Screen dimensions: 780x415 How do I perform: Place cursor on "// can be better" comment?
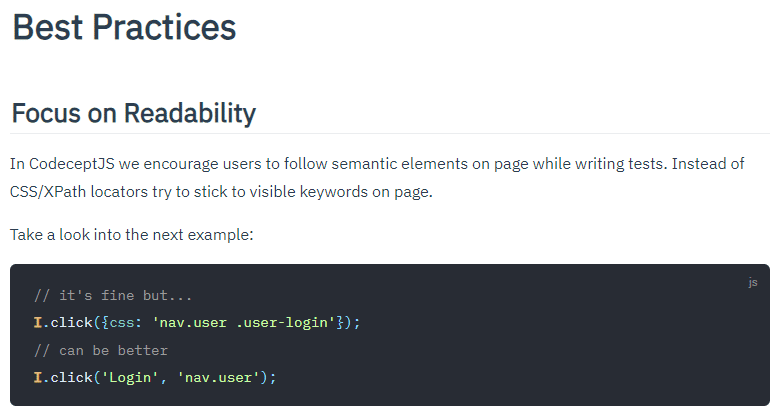coord(101,350)
